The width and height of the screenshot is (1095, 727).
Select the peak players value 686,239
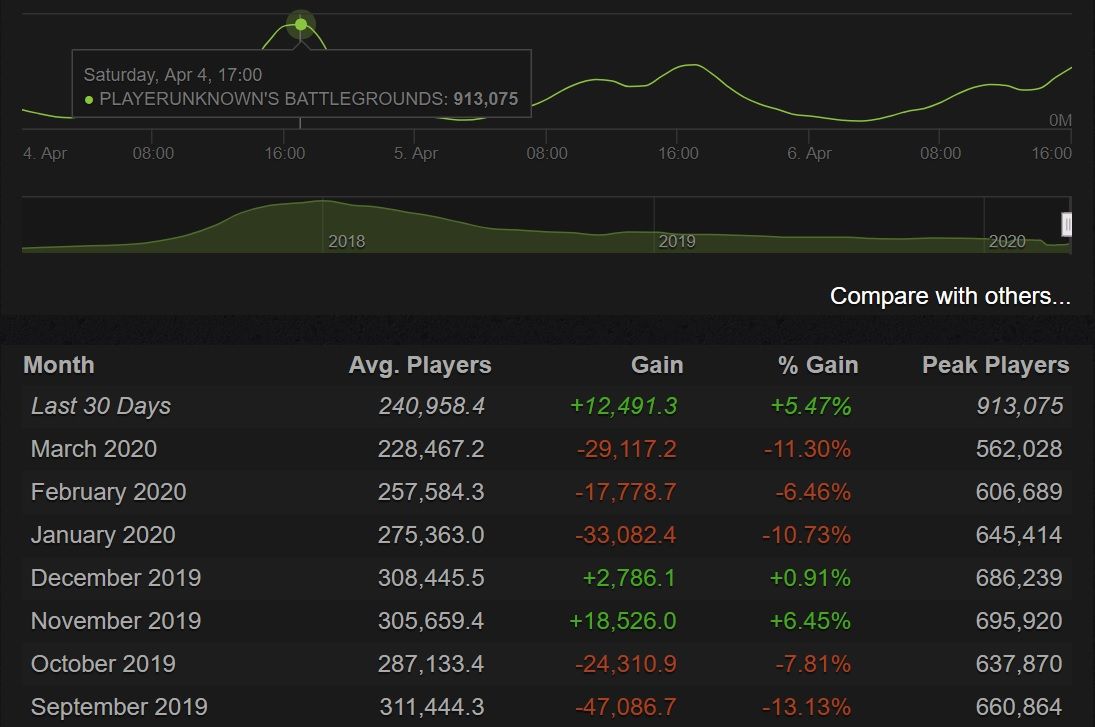tap(1019, 578)
